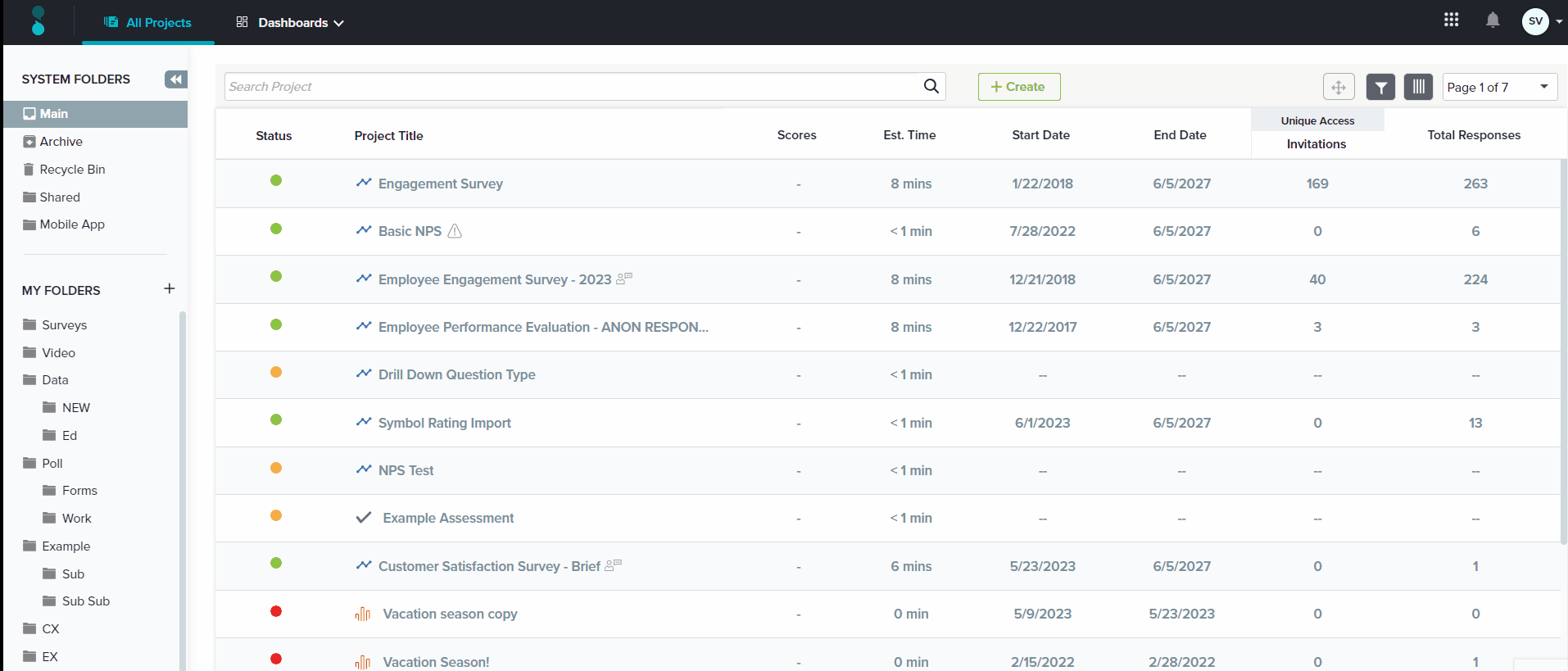Click the Create button

tap(1018, 87)
